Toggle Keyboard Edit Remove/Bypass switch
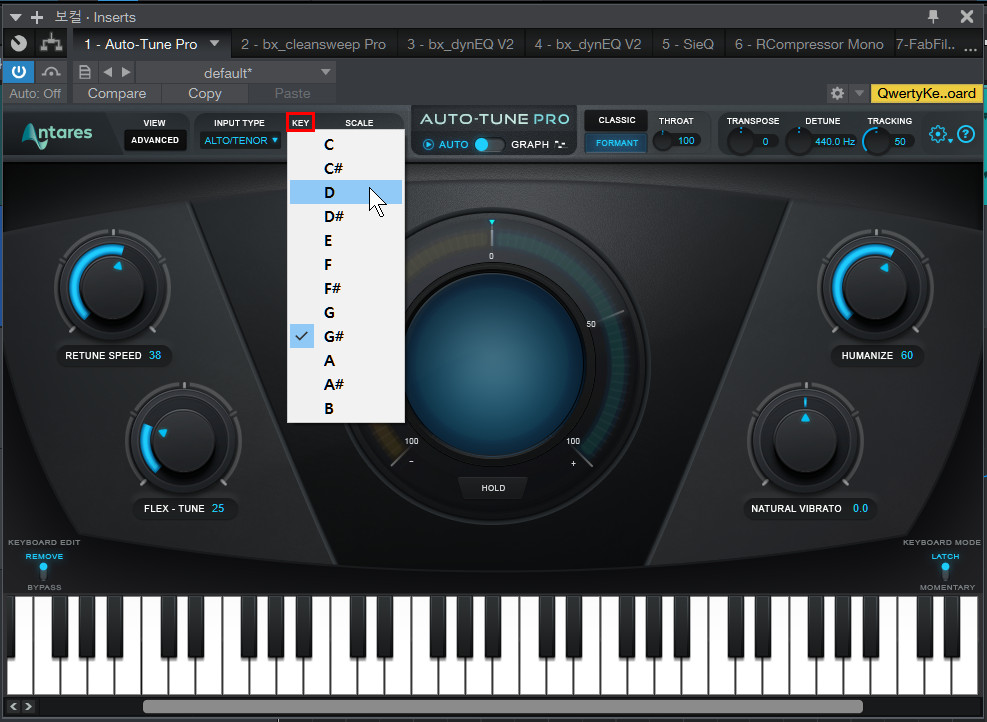This screenshot has height=722, width=987. (x=43, y=571)
